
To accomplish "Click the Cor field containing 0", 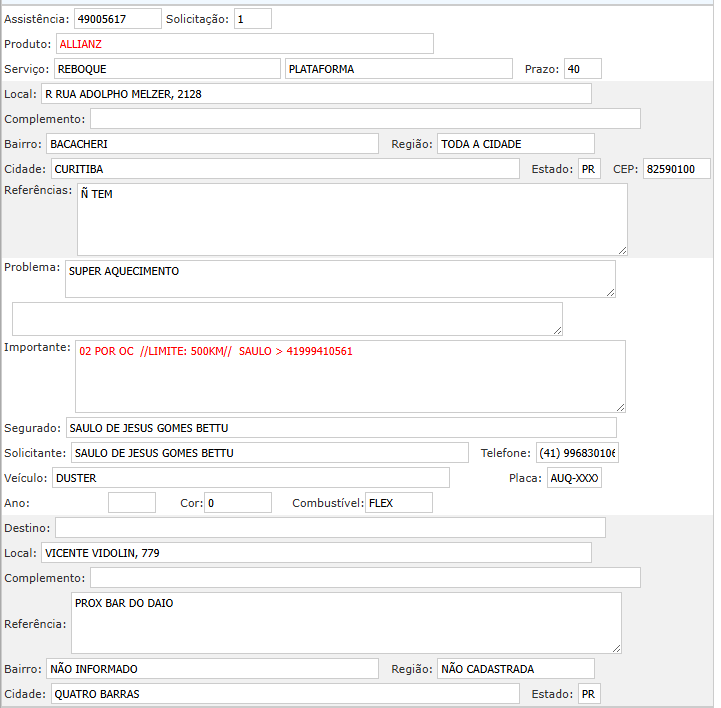I will (238, 502).
